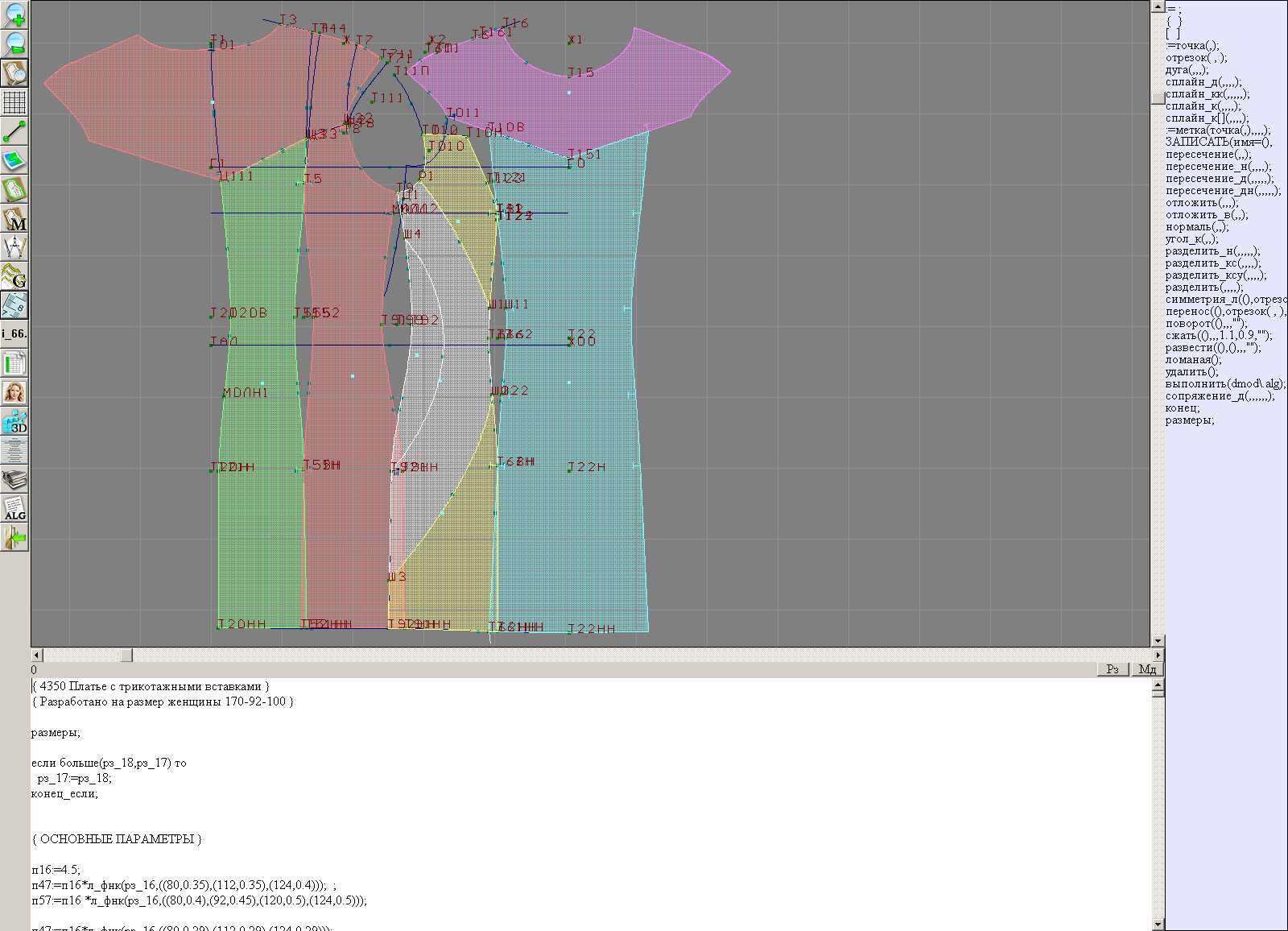Click the ALG algorithm document icon
The width and height of the screenshot is (1288, 931).
click(14, 509)
